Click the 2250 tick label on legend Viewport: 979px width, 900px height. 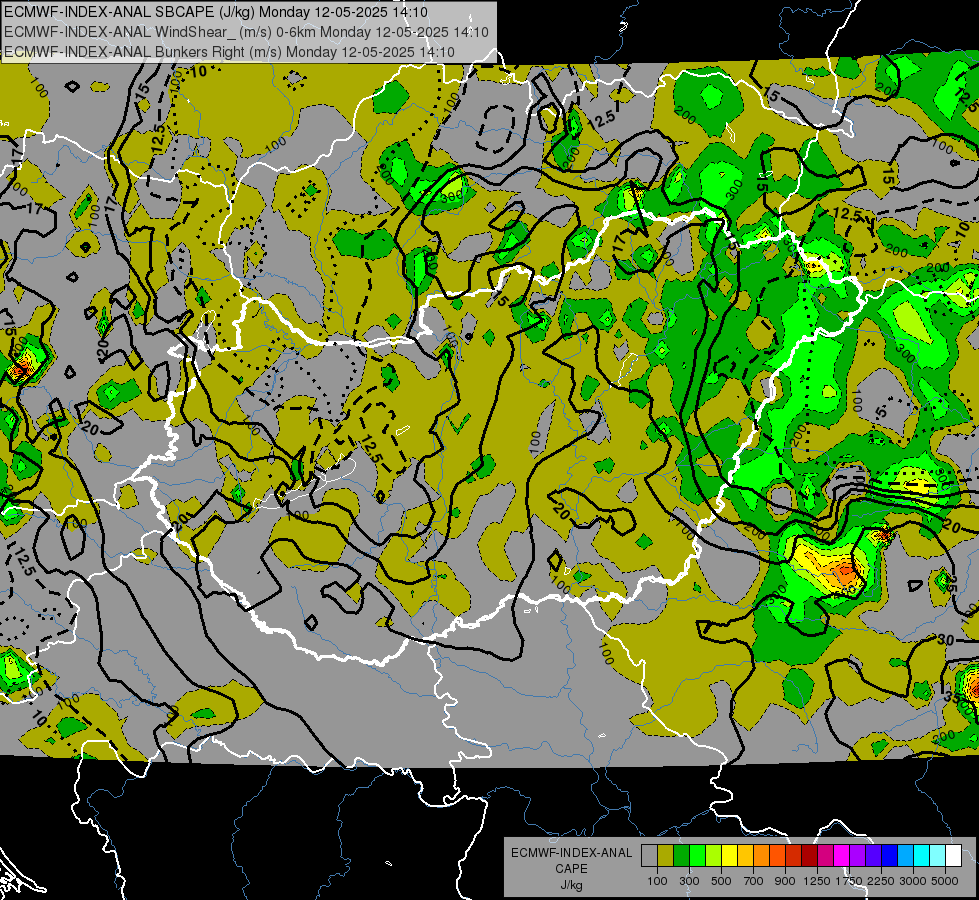point(881,881)
